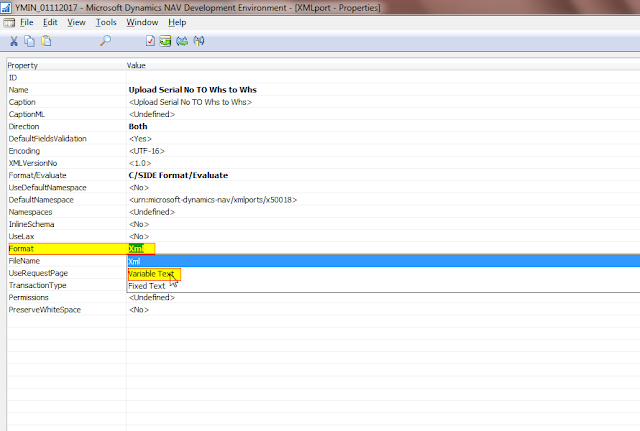Click the InlineSchema No value
Image resolution: width=640 pixels, height=431 pixels.
[139, 224]
